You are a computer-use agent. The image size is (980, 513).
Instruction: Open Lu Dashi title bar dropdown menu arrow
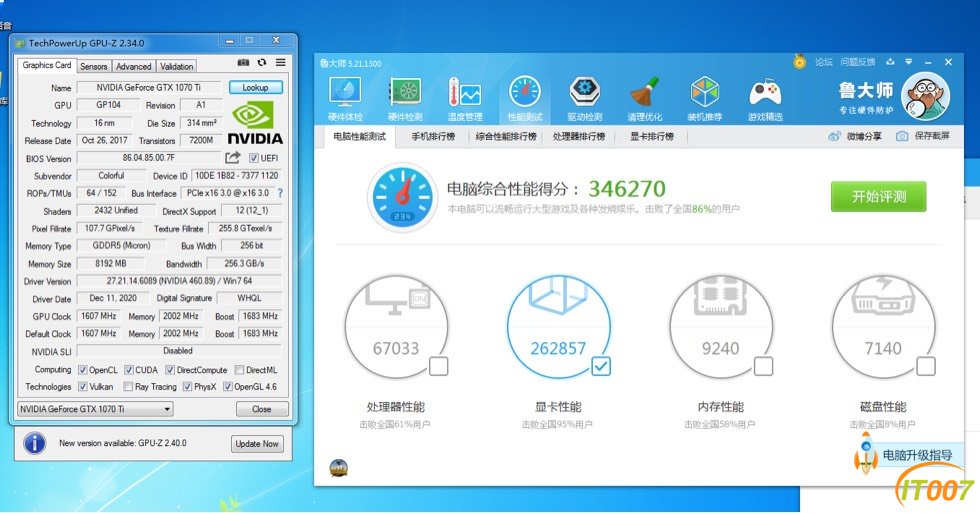[909, 62]
